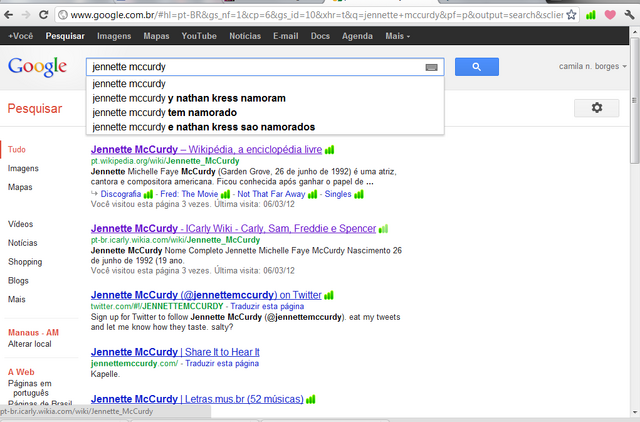Open Docs in the top bar
Image resolution: width=640 pixels, height=422 pixels.
(320, 36)
